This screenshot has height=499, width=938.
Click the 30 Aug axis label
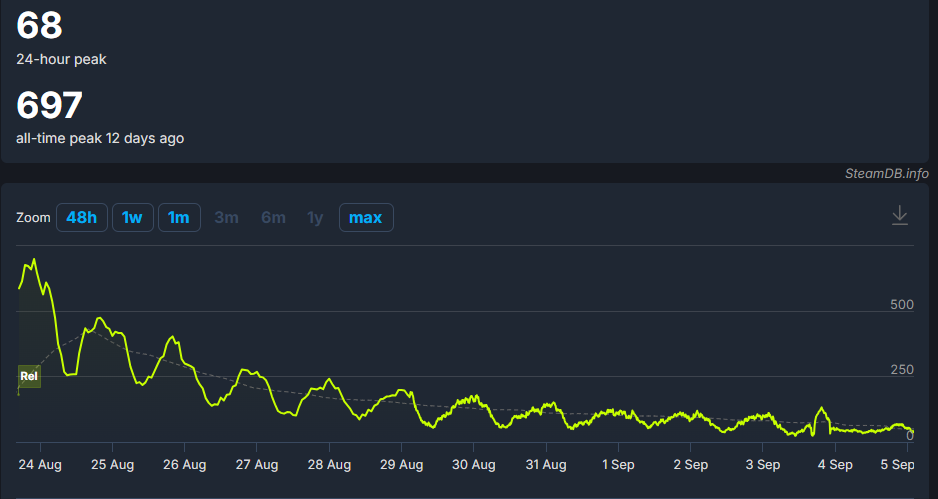474,464
